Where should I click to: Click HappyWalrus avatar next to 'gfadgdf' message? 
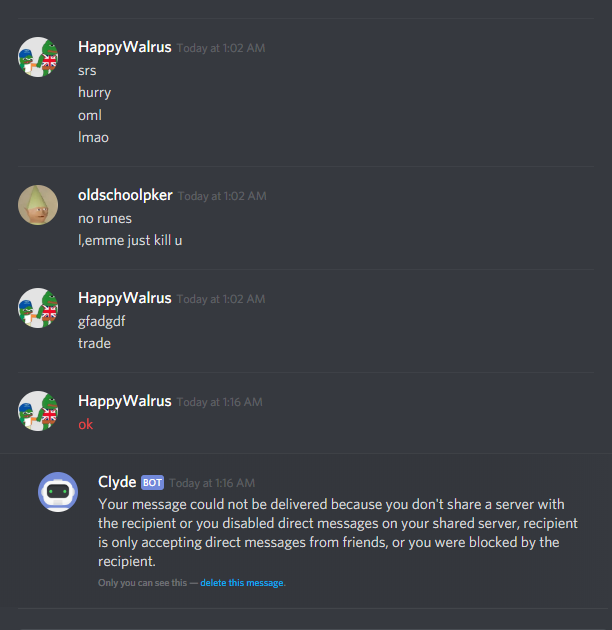(x=38, y=308)
